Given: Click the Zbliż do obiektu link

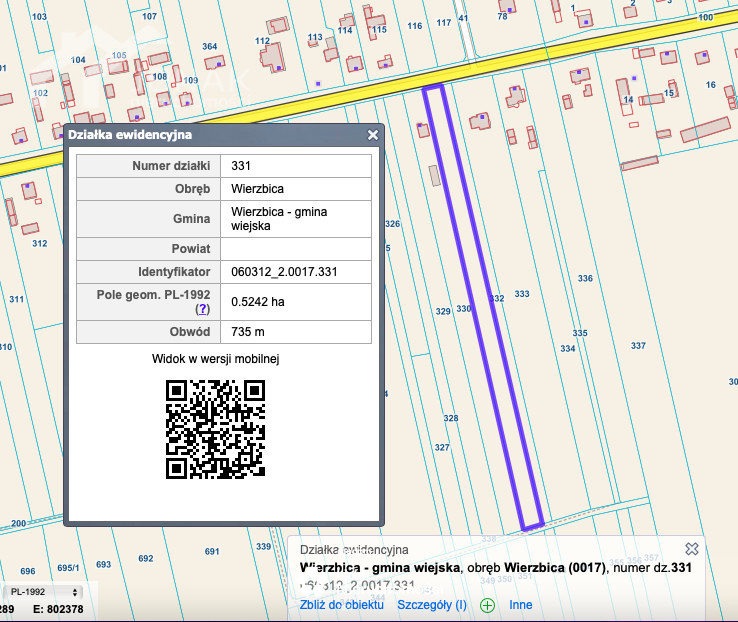Looking at the screenshot, I should (x=342, y=605).
